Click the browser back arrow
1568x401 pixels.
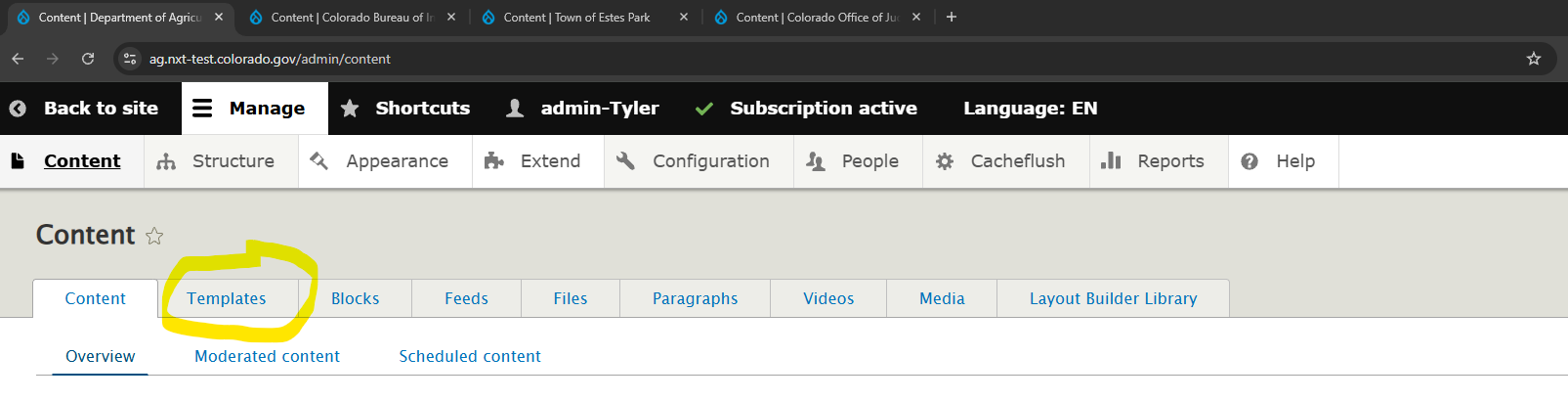(x=18, y=59)
